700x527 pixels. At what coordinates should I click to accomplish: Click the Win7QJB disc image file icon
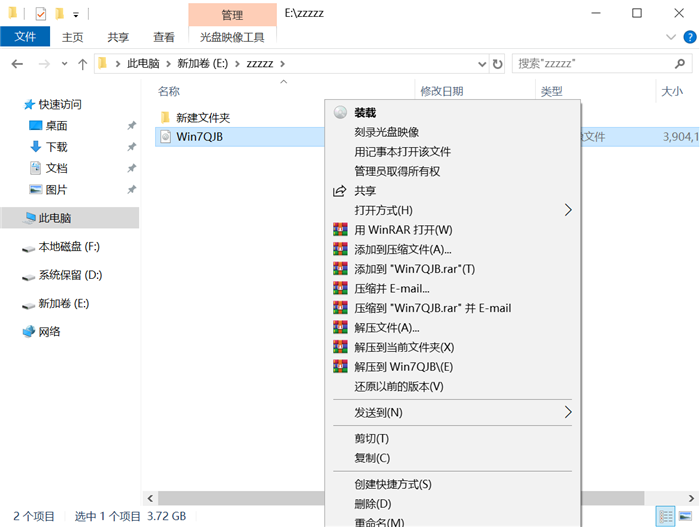165,137
